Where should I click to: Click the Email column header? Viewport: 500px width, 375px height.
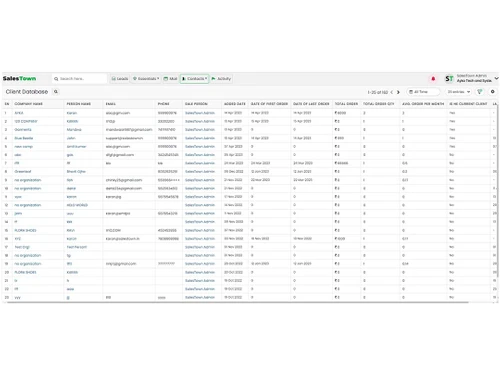(x=111, y=104)
